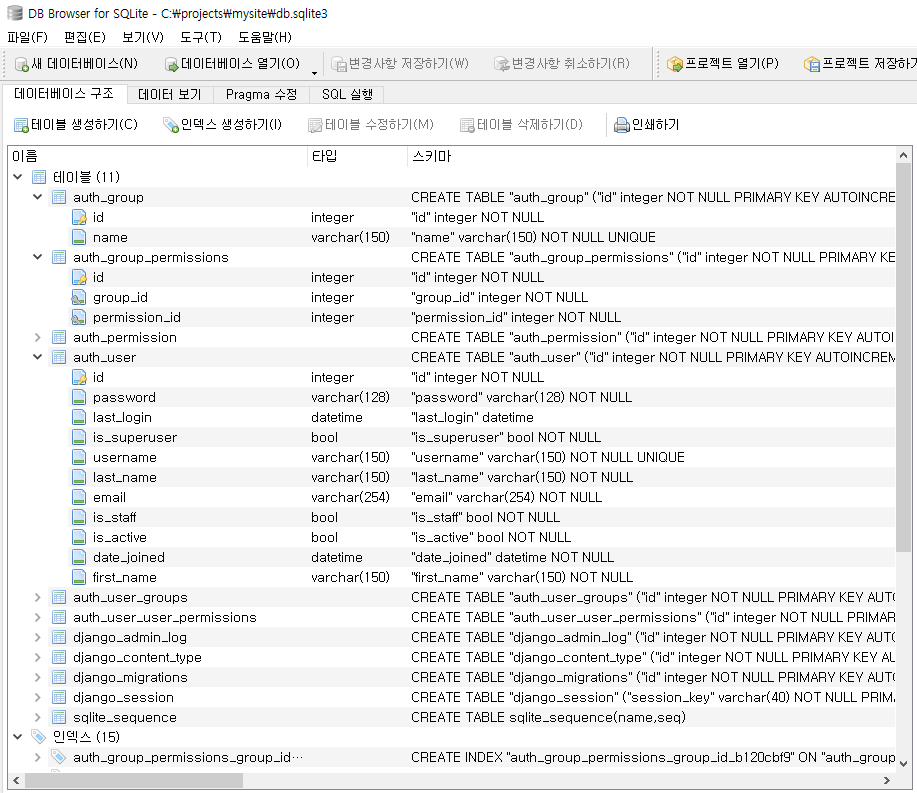Click the 이름 column header

point(158,156)
